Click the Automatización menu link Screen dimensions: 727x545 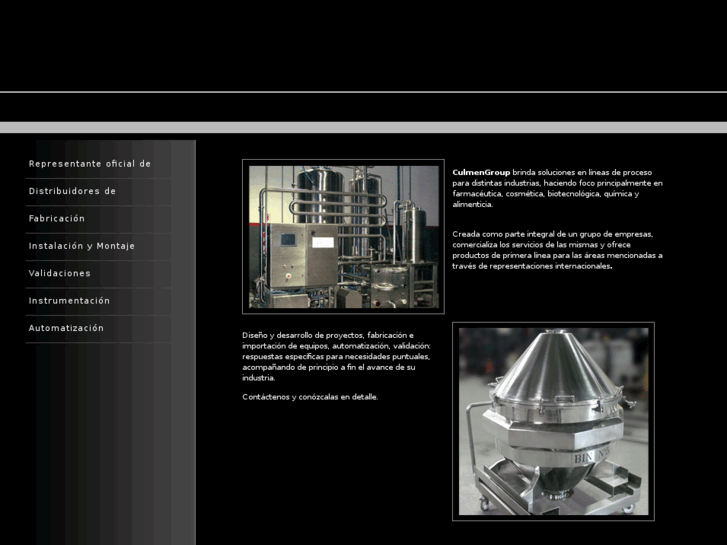click(66, 328)
